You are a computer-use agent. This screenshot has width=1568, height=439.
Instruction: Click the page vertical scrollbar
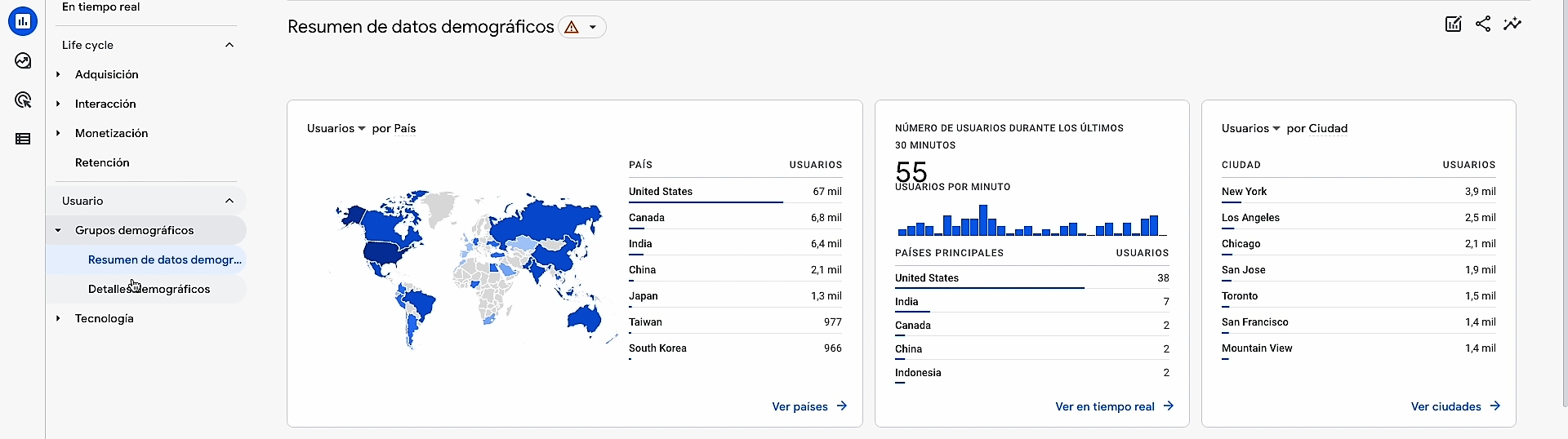(x=1564, y=204)
